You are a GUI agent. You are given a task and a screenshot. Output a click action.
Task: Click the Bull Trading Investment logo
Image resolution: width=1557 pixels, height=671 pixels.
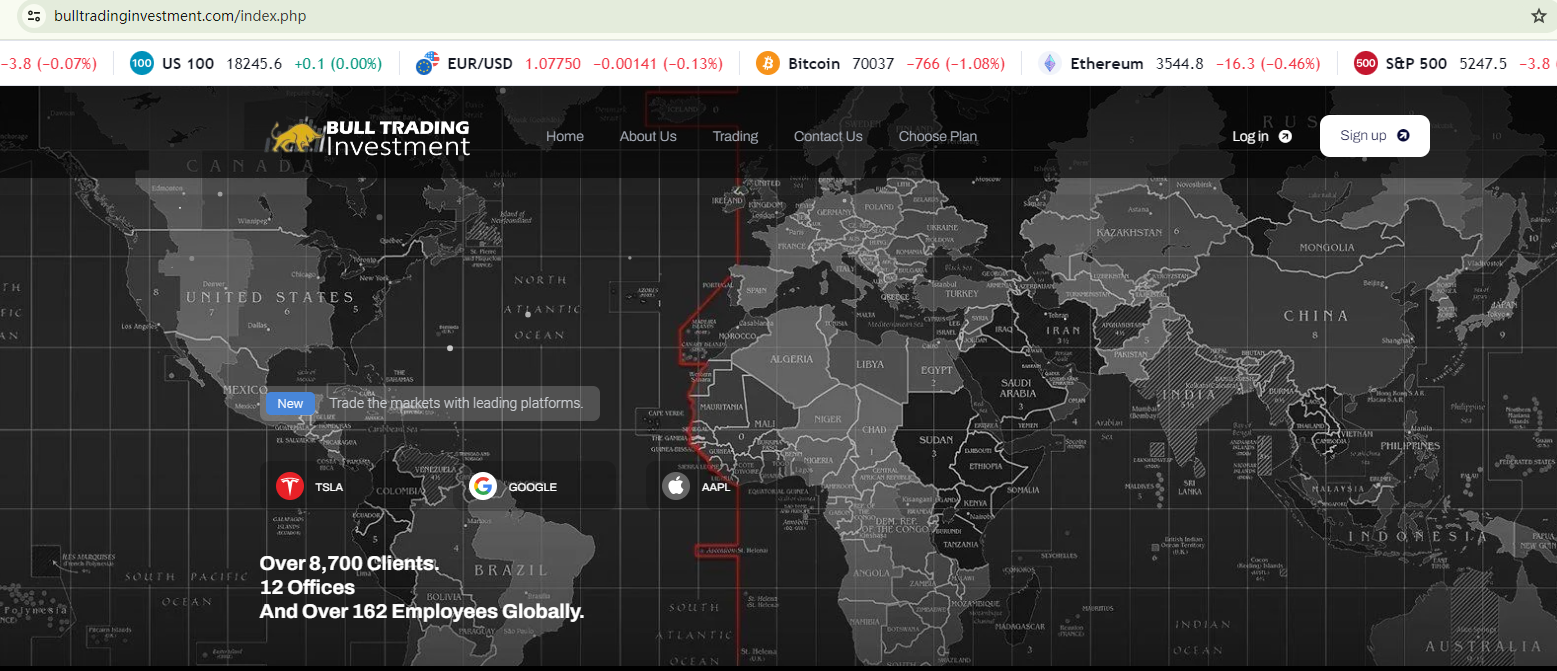pos(370,138)
